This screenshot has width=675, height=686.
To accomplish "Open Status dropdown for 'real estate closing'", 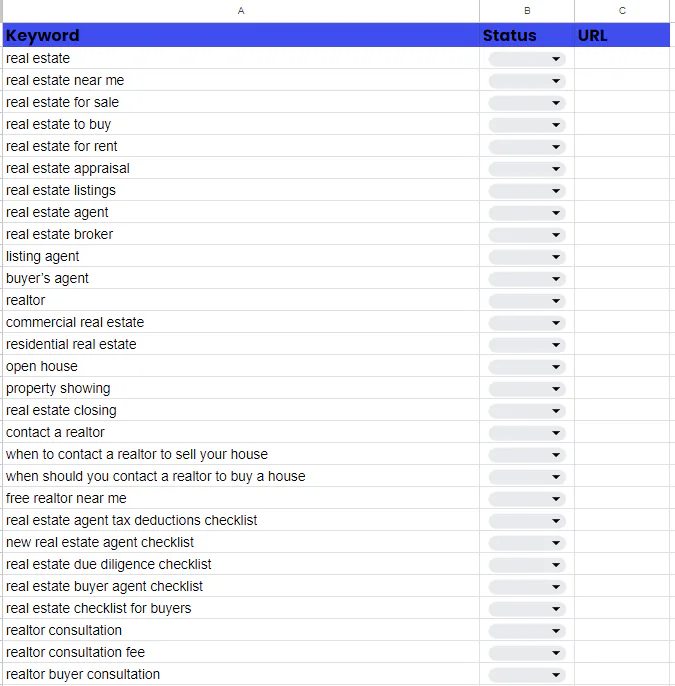I will coord(527,411).
